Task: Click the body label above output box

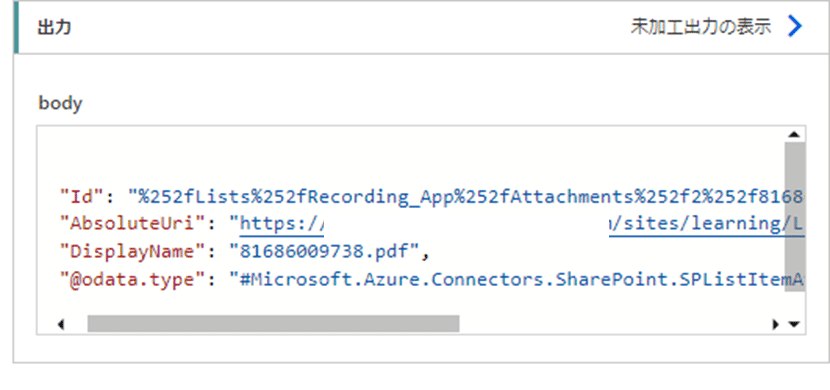Action: (x=60, y=103)
